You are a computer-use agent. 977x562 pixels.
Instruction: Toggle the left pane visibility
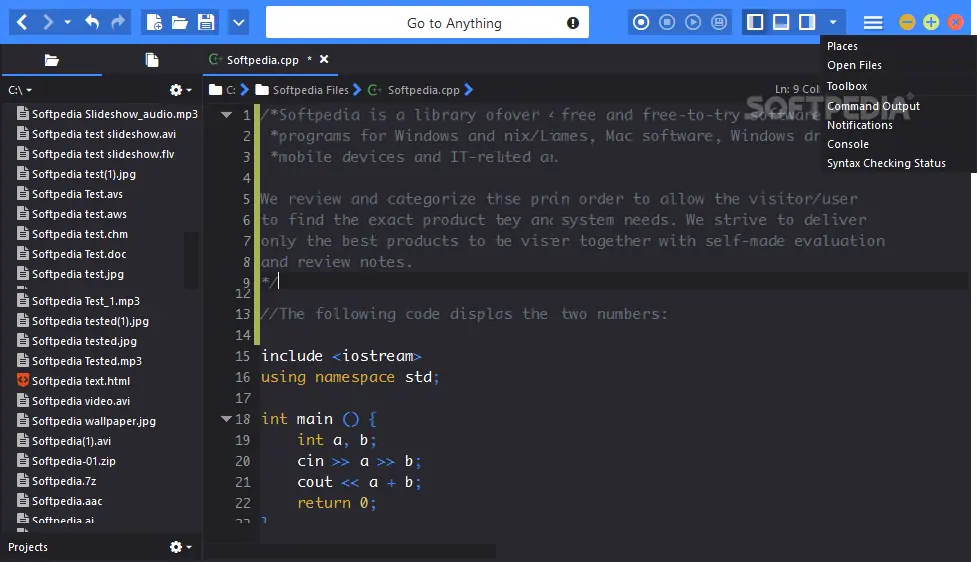click(755, 22)
